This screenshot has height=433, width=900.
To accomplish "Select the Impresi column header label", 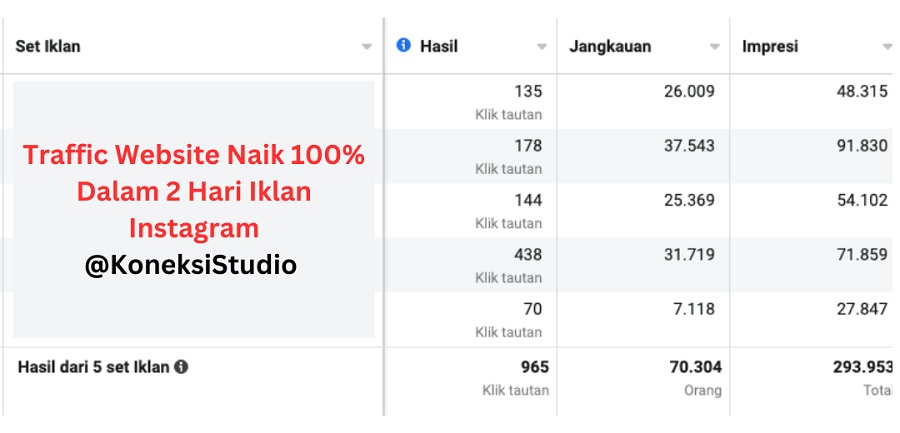I will (x=770, y=47).
